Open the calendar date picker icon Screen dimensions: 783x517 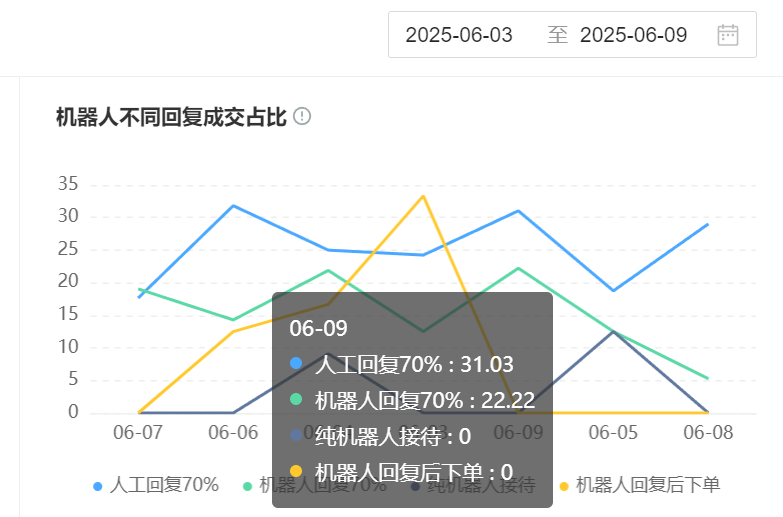coord(728,35)
